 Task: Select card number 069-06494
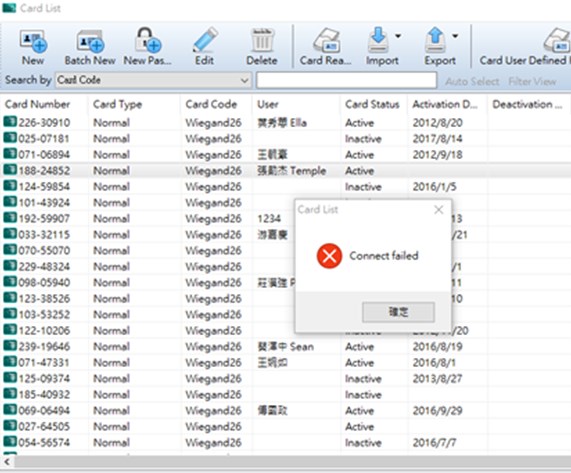[44, 411]
